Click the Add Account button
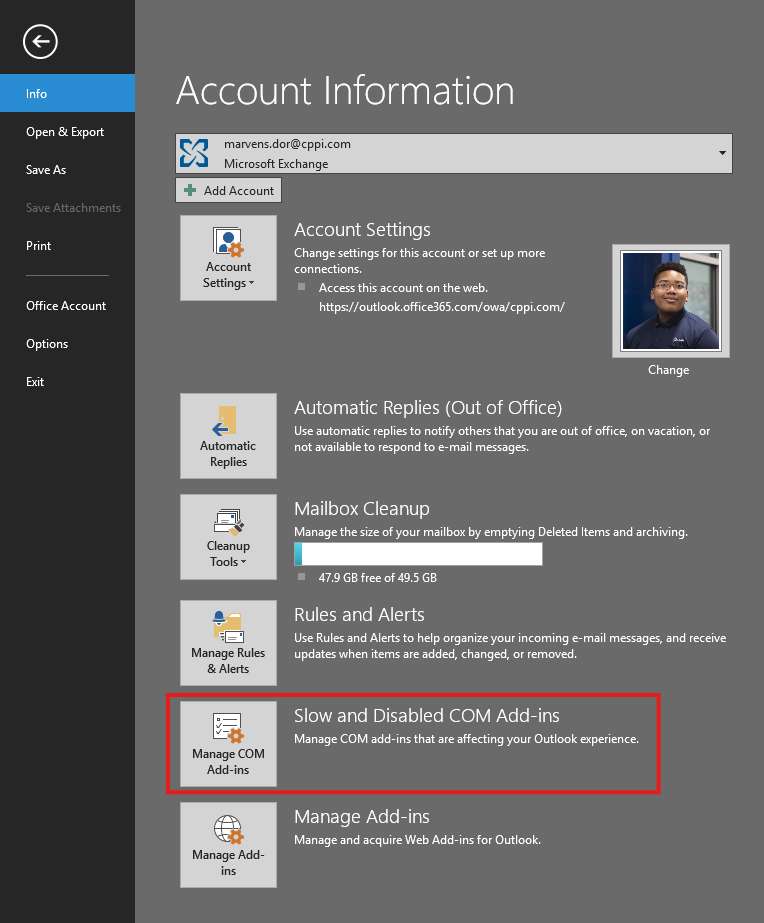The image size is (764, 923). (x=228, y=190)
